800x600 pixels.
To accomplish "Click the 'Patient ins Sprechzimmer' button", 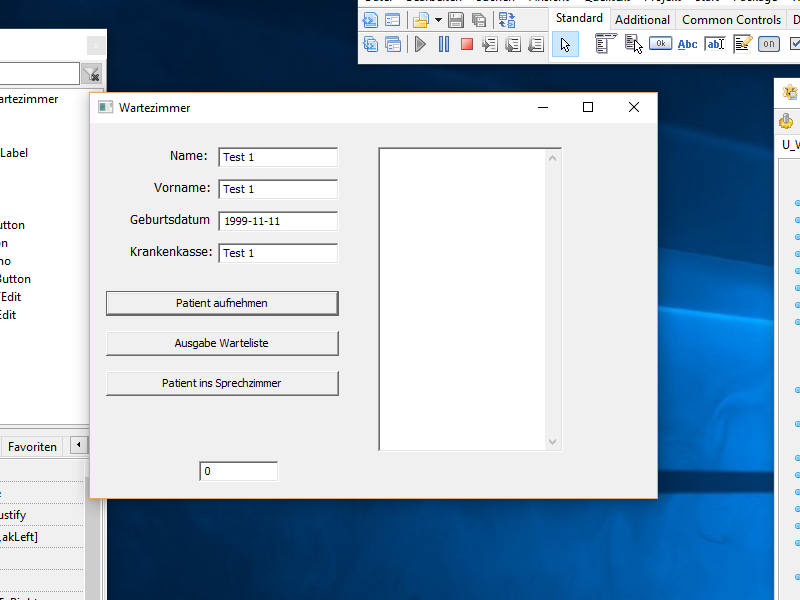I will 222,383.
